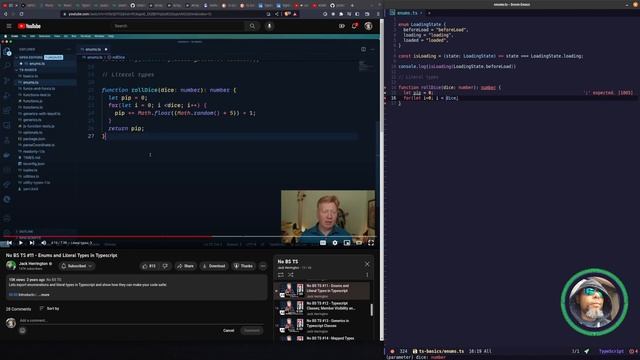Click the Add a comment input field
This screenshot has height=360, width=640.
pyautogui.click(x=142, y=320)
